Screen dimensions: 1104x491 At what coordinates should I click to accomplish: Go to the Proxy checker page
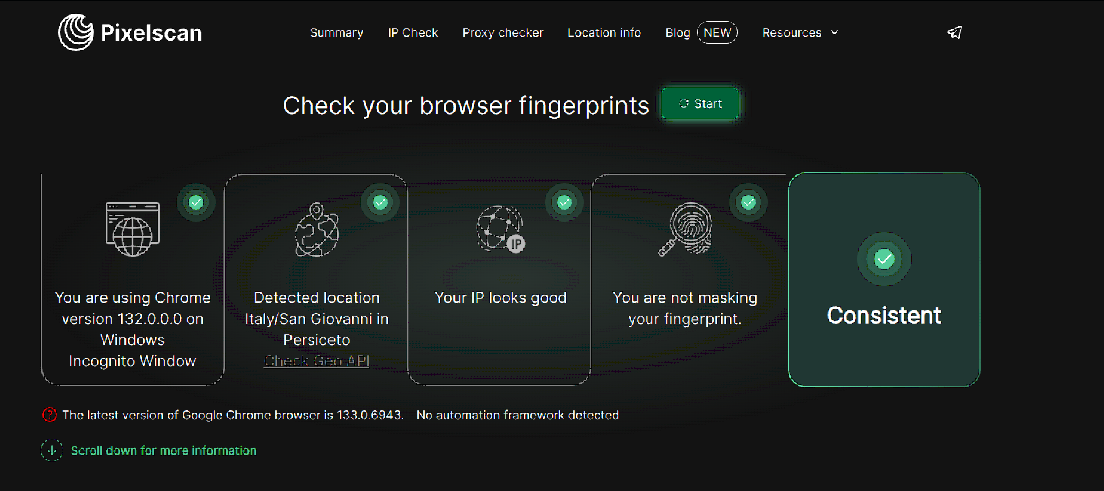[x=503, y=33]
